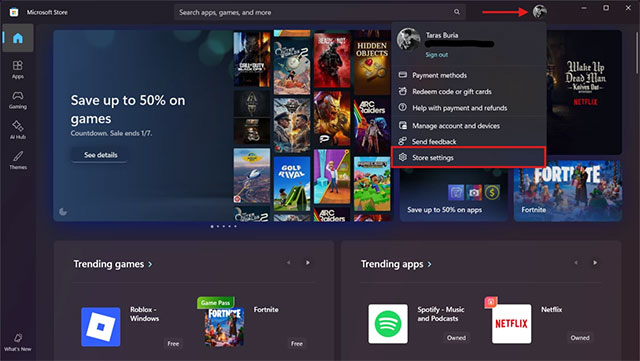Open Wake Up Dead Man Netflix card

tap(584, 92)
